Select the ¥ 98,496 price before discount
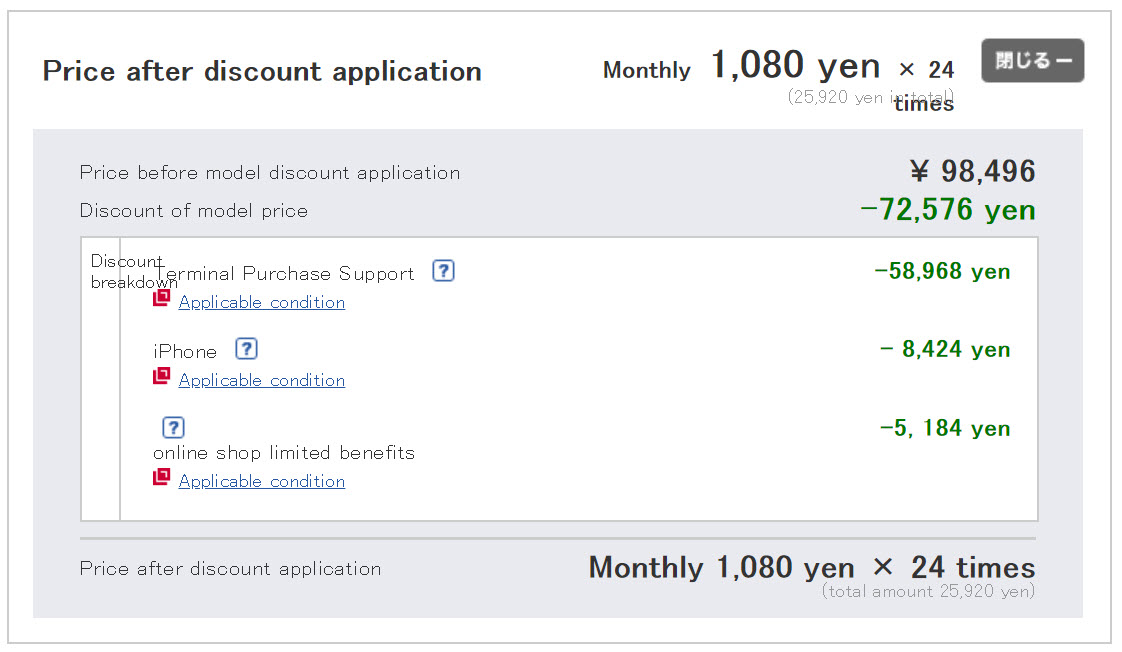 pyautogui.click(x=972, y=171)
